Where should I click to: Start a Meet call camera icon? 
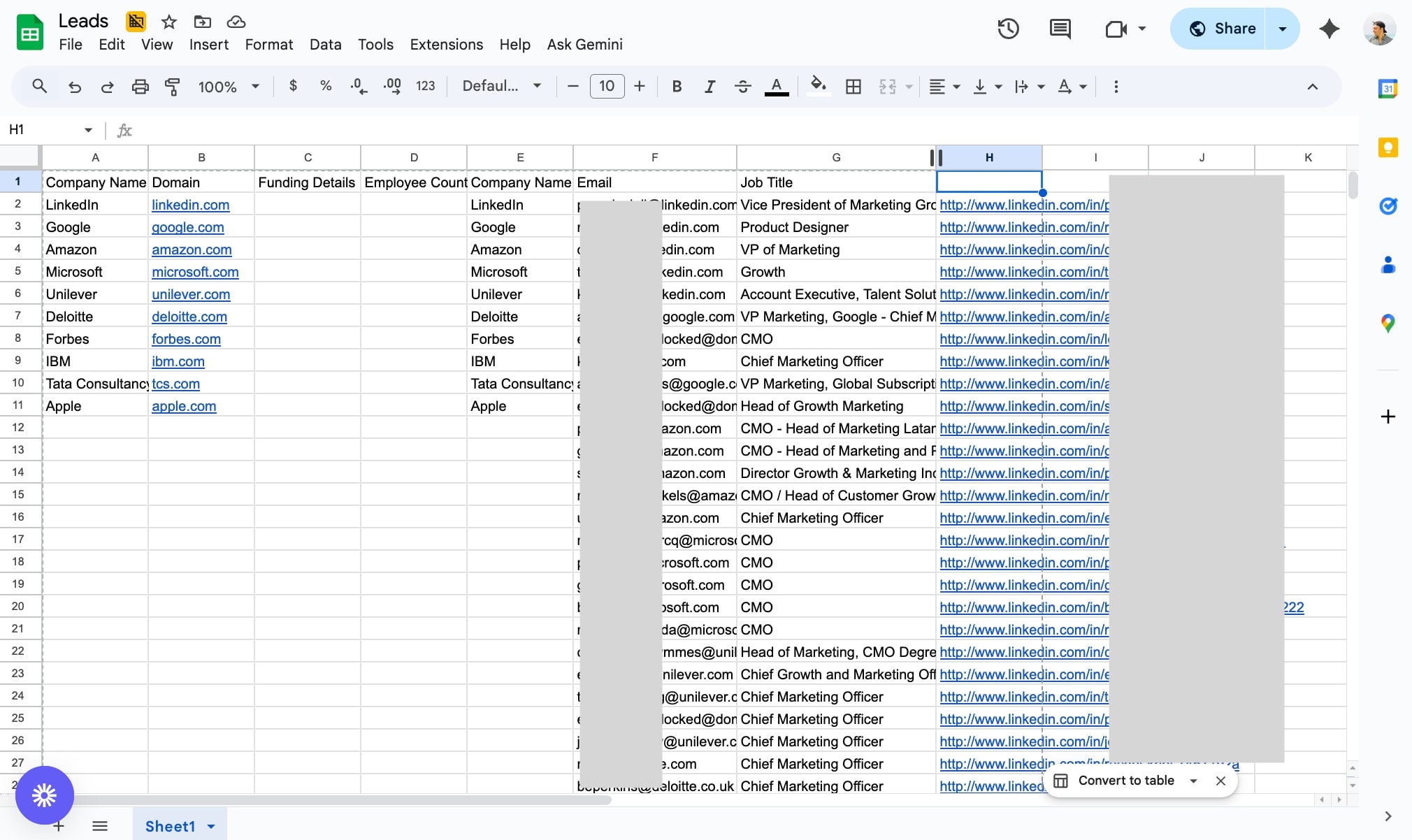coord(1116,29)
